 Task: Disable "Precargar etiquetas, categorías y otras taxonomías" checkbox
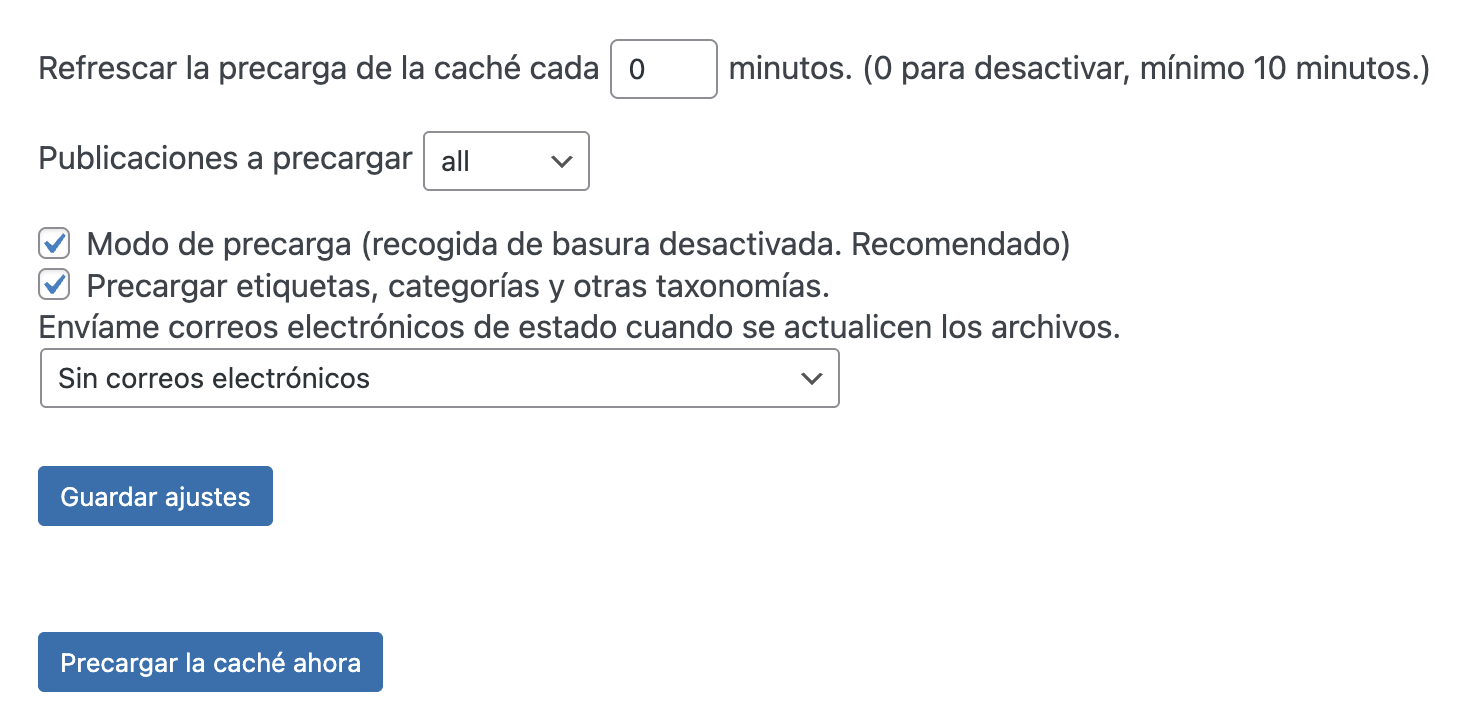[x=54, y=286]
